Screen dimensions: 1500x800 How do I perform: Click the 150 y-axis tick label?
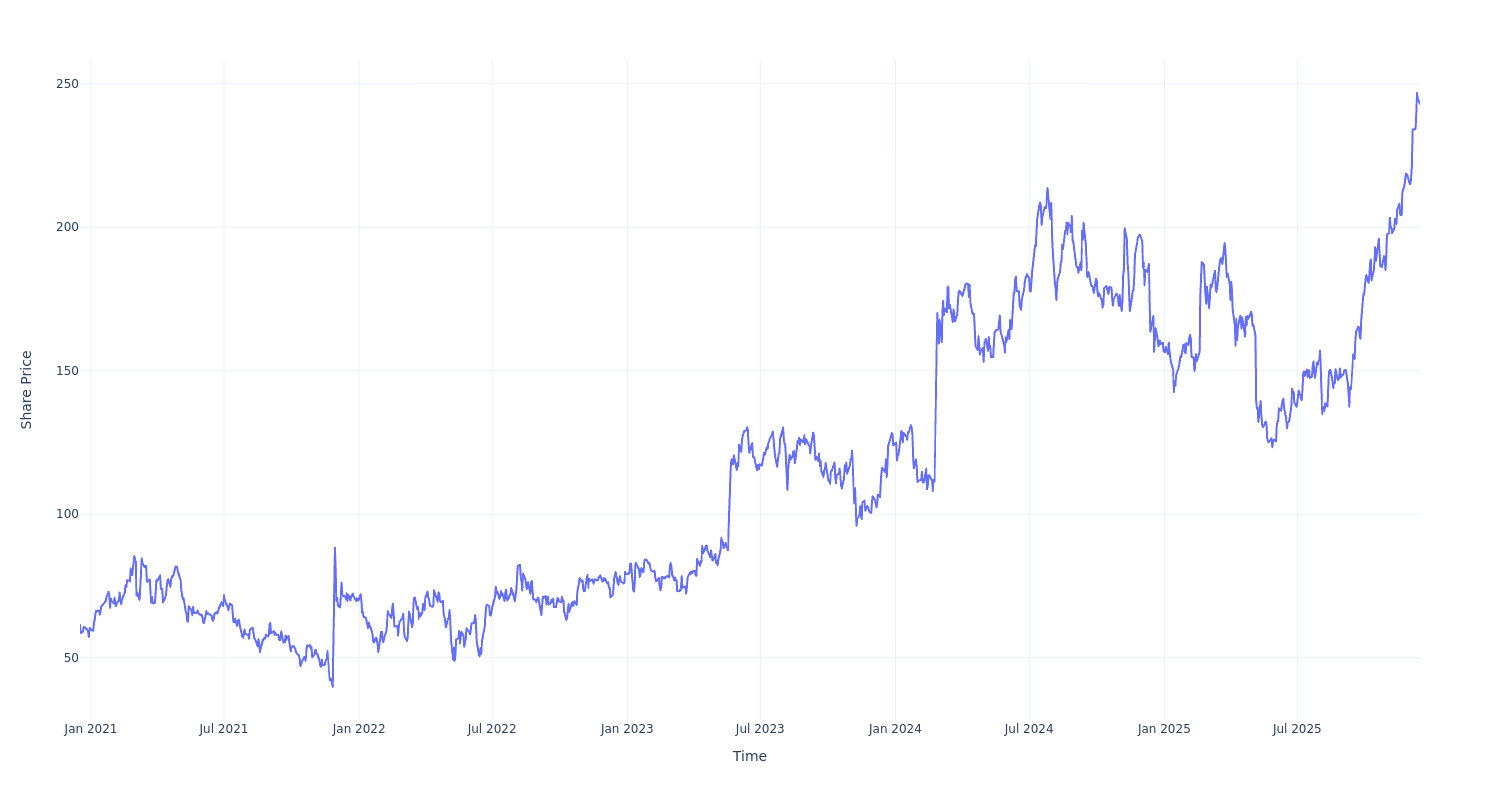pyautogui.click(x=67, y=371)
